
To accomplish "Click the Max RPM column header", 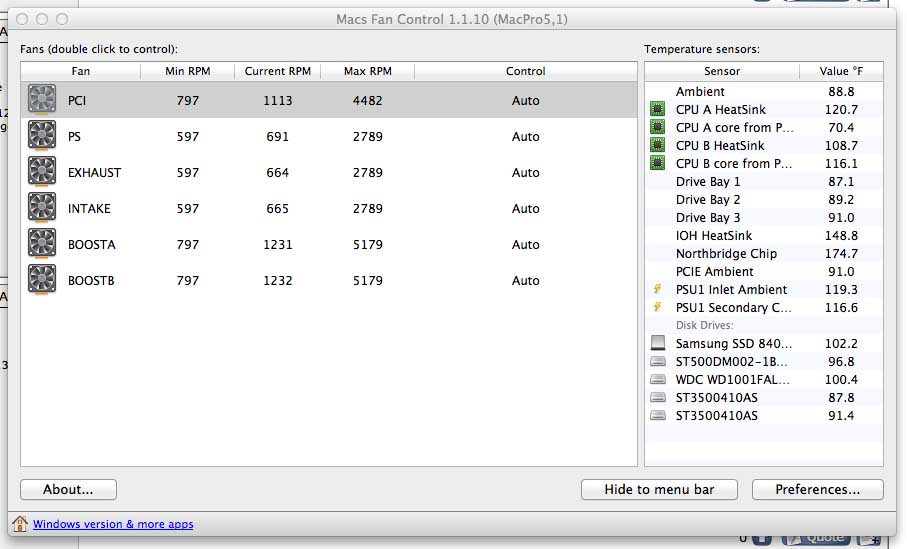I will pos(367,71).
